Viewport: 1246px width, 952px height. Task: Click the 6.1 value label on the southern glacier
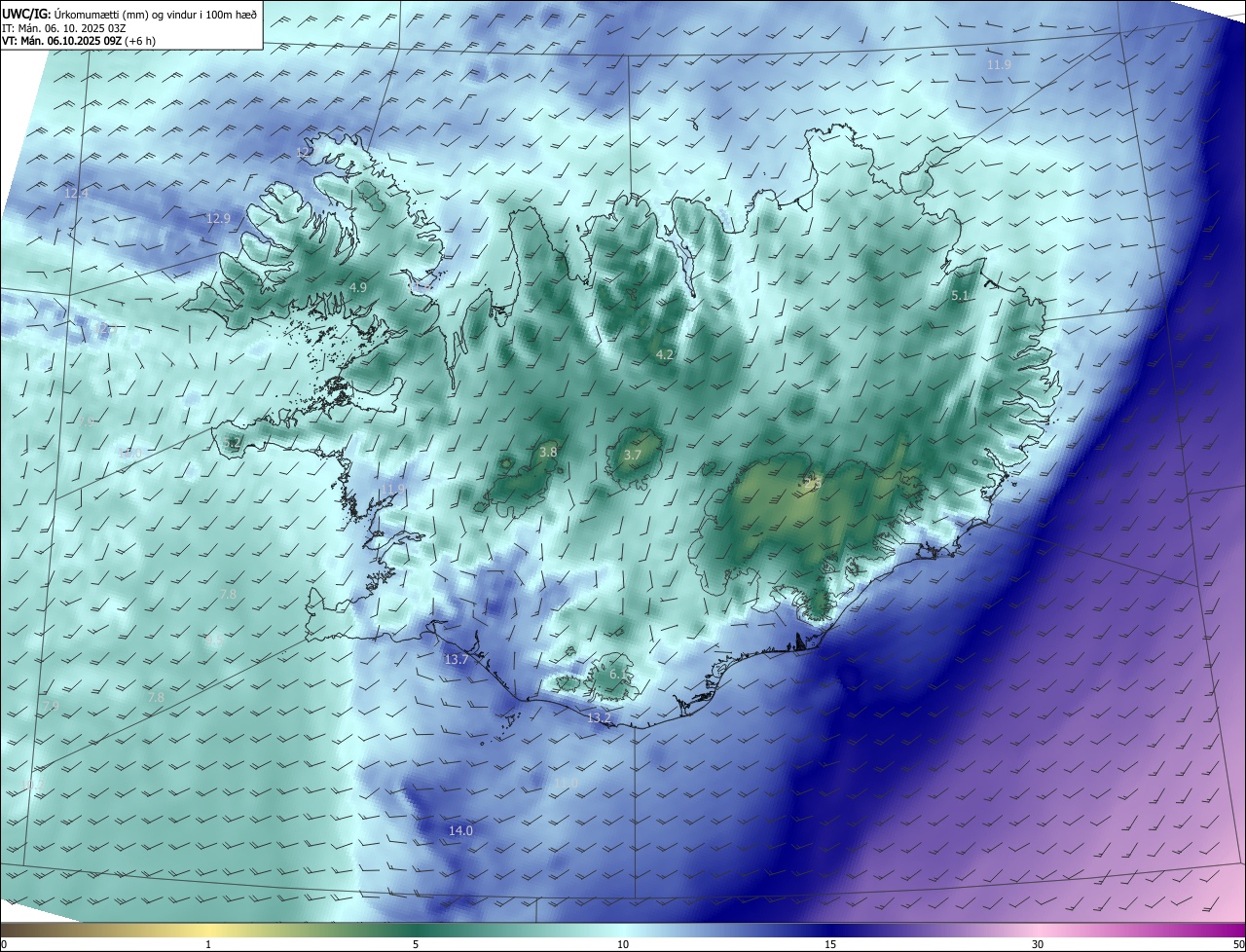(618, 675)
